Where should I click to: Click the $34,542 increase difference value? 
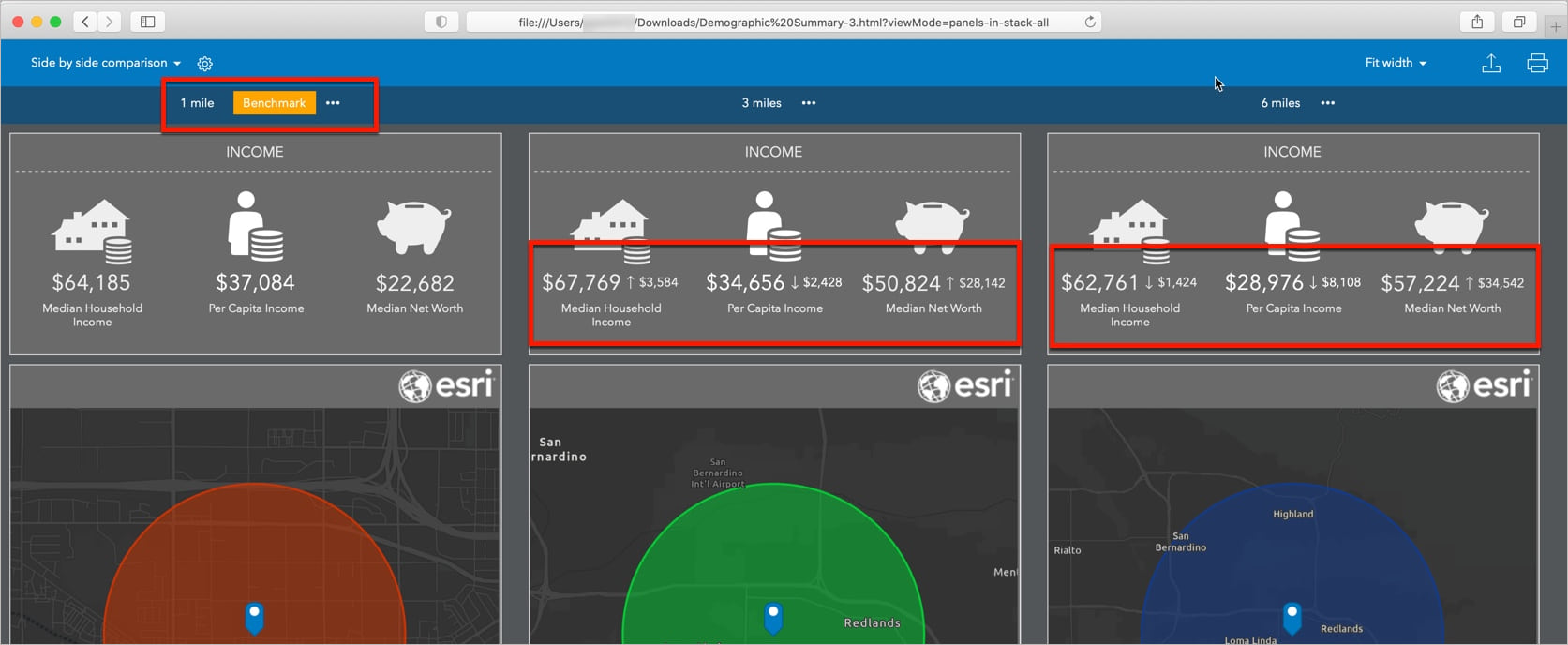click(x=1501, y=283)
